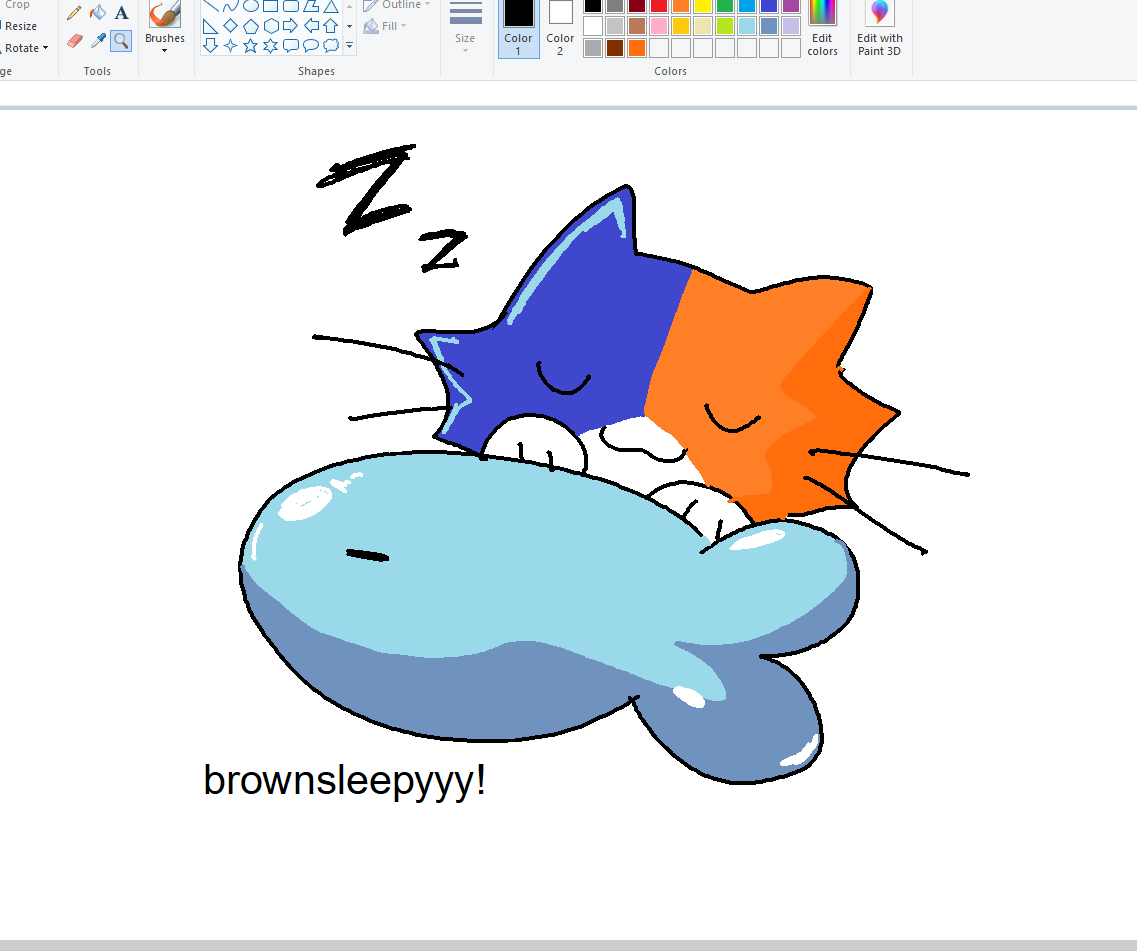Pick the brown color swatch
1137x951 pixels.
coord(637,26)
